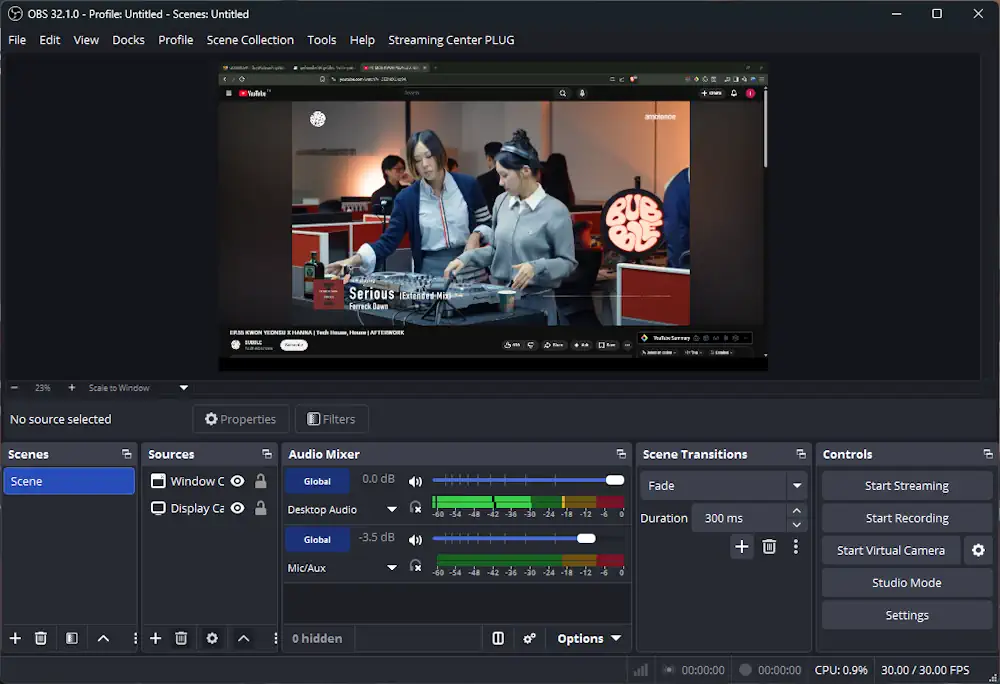Viewport: 1000px width, 684px height.
Task: Select the Scene item in Scenes
Action: click(x=69, y=481)
